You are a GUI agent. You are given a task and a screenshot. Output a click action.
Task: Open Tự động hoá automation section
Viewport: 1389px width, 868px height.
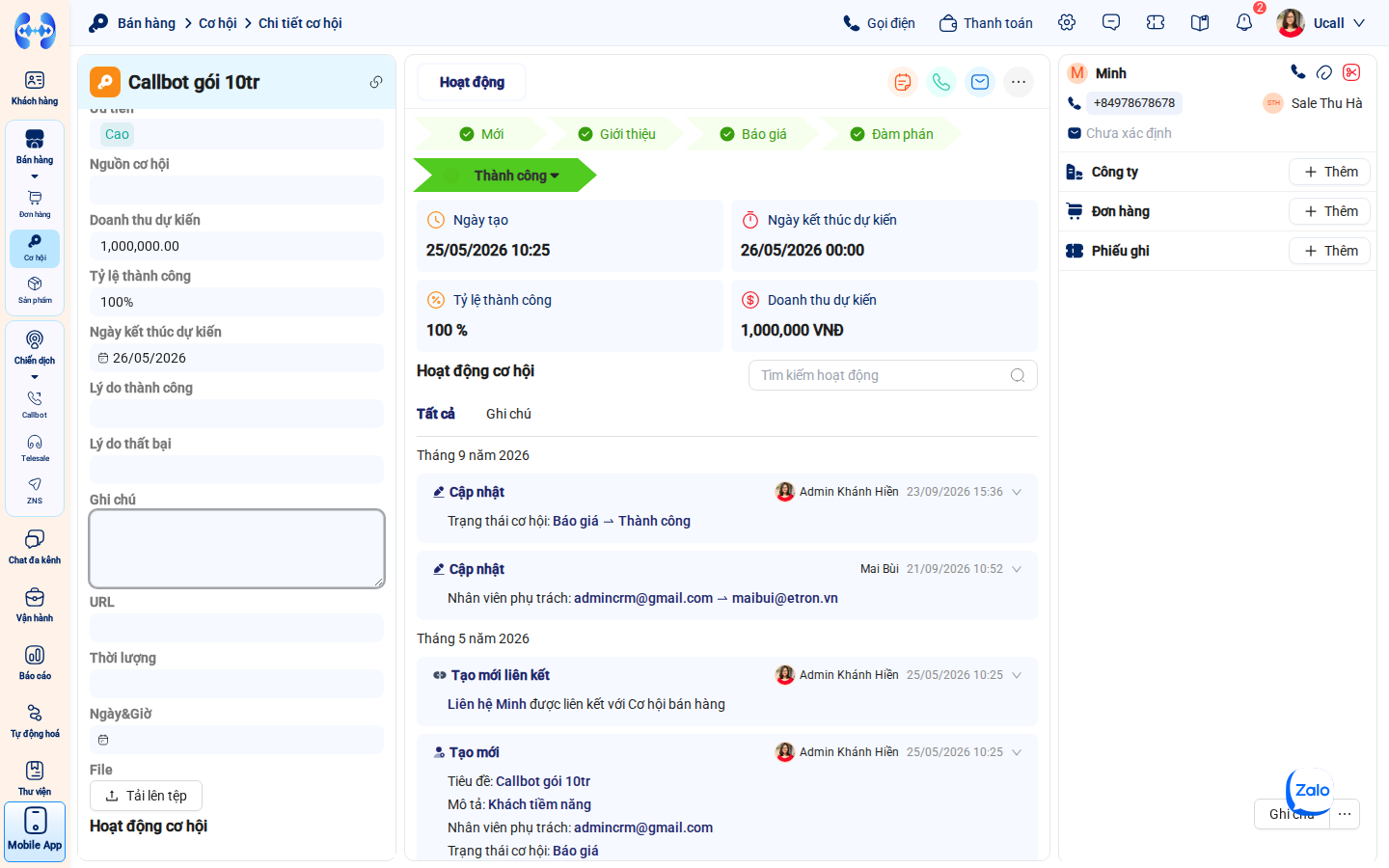pyautogui.click(x=35, y=720)
